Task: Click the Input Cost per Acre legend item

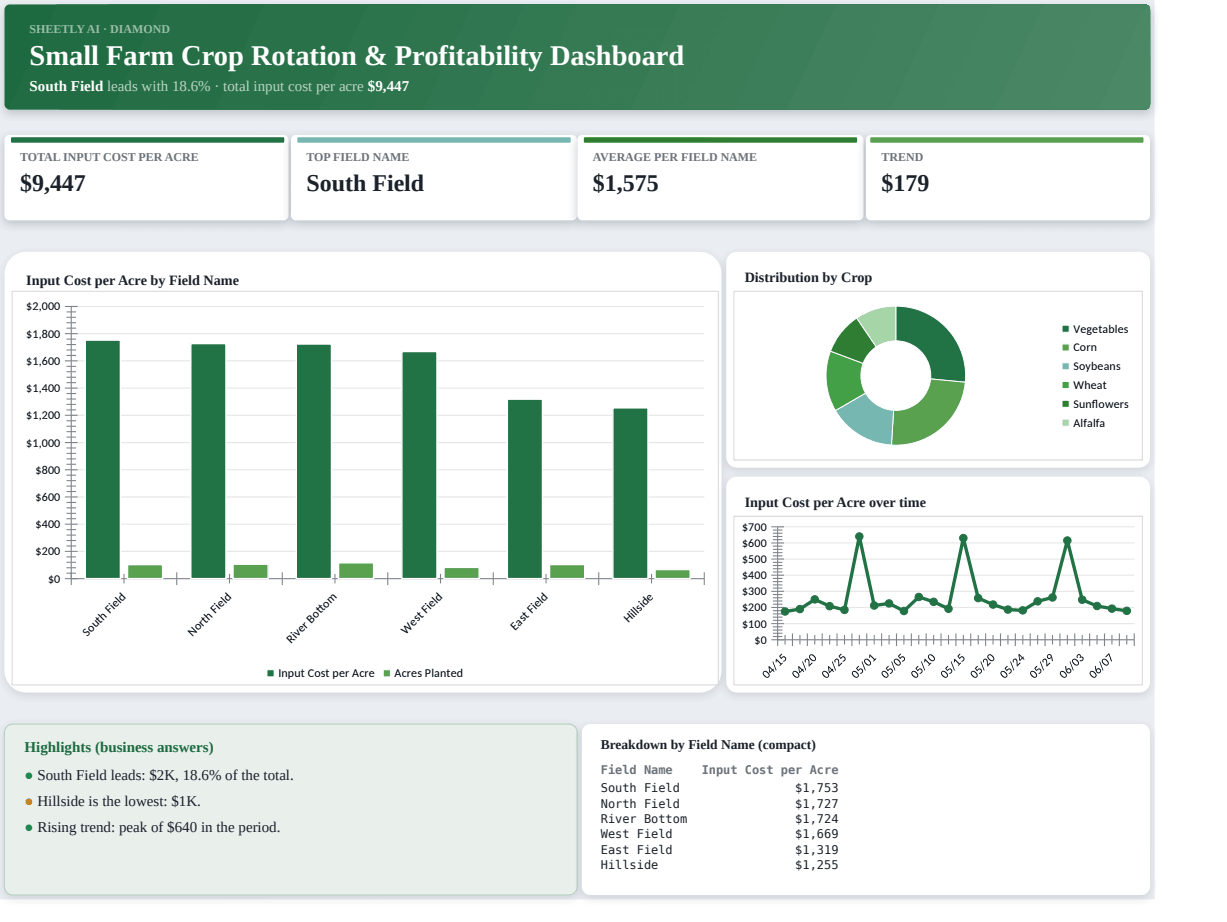Action: (x=320, y=673)
